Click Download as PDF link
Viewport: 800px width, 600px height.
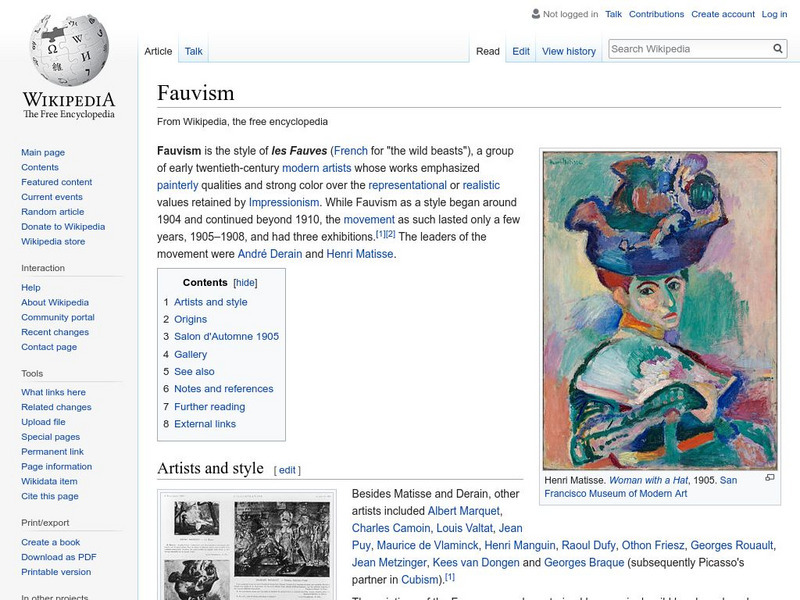coord(59,557)
